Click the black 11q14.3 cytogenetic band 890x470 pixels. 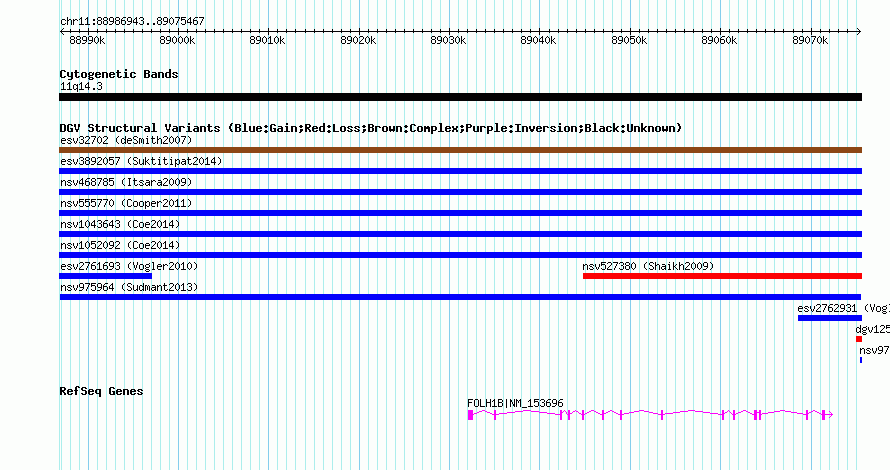coord(460,97)
